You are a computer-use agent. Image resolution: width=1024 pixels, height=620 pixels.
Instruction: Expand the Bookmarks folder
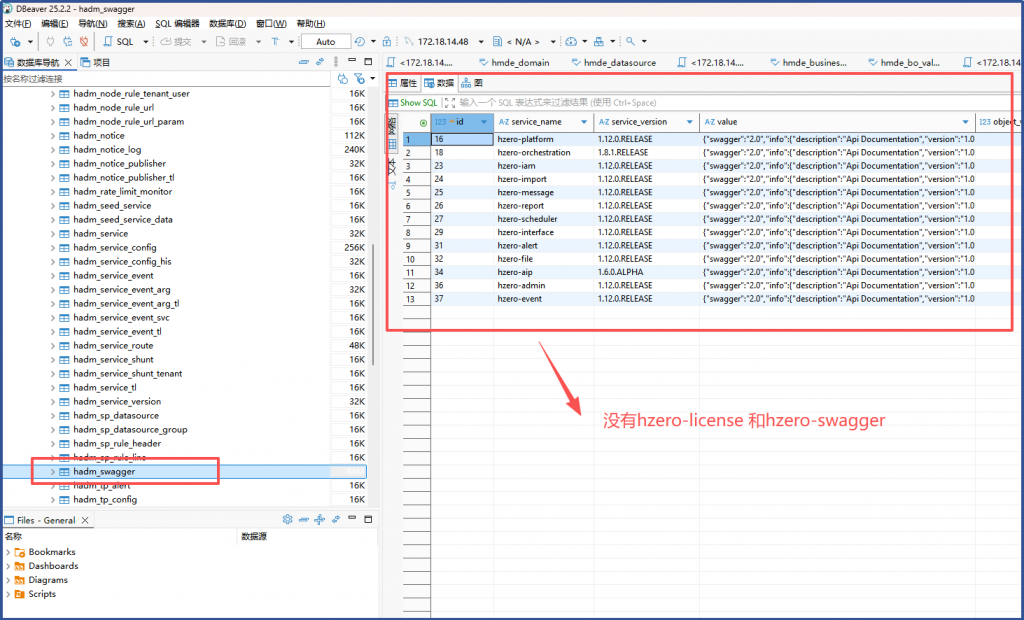[x=8, y=552]
